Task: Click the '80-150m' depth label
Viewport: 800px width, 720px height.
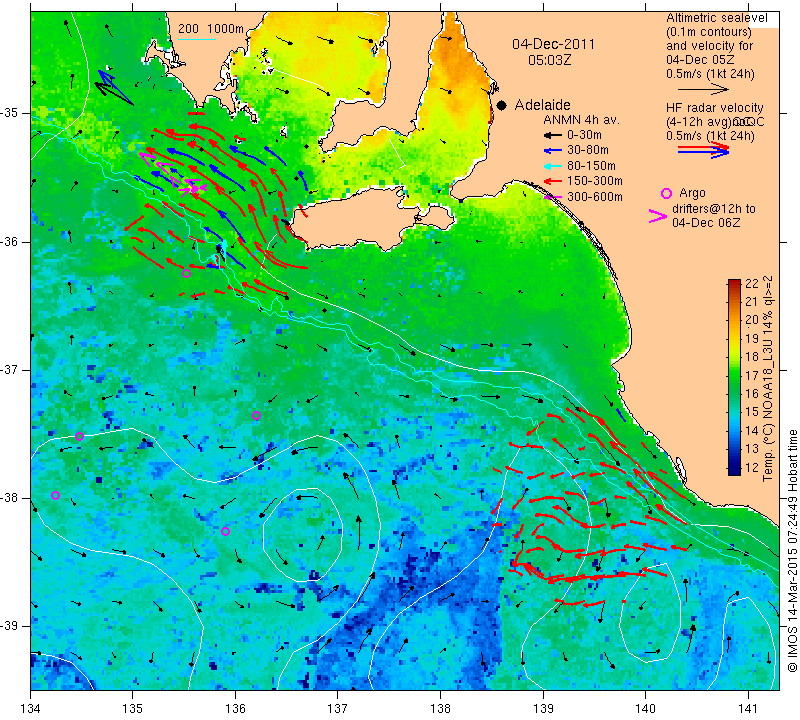Action: point(591,166)
